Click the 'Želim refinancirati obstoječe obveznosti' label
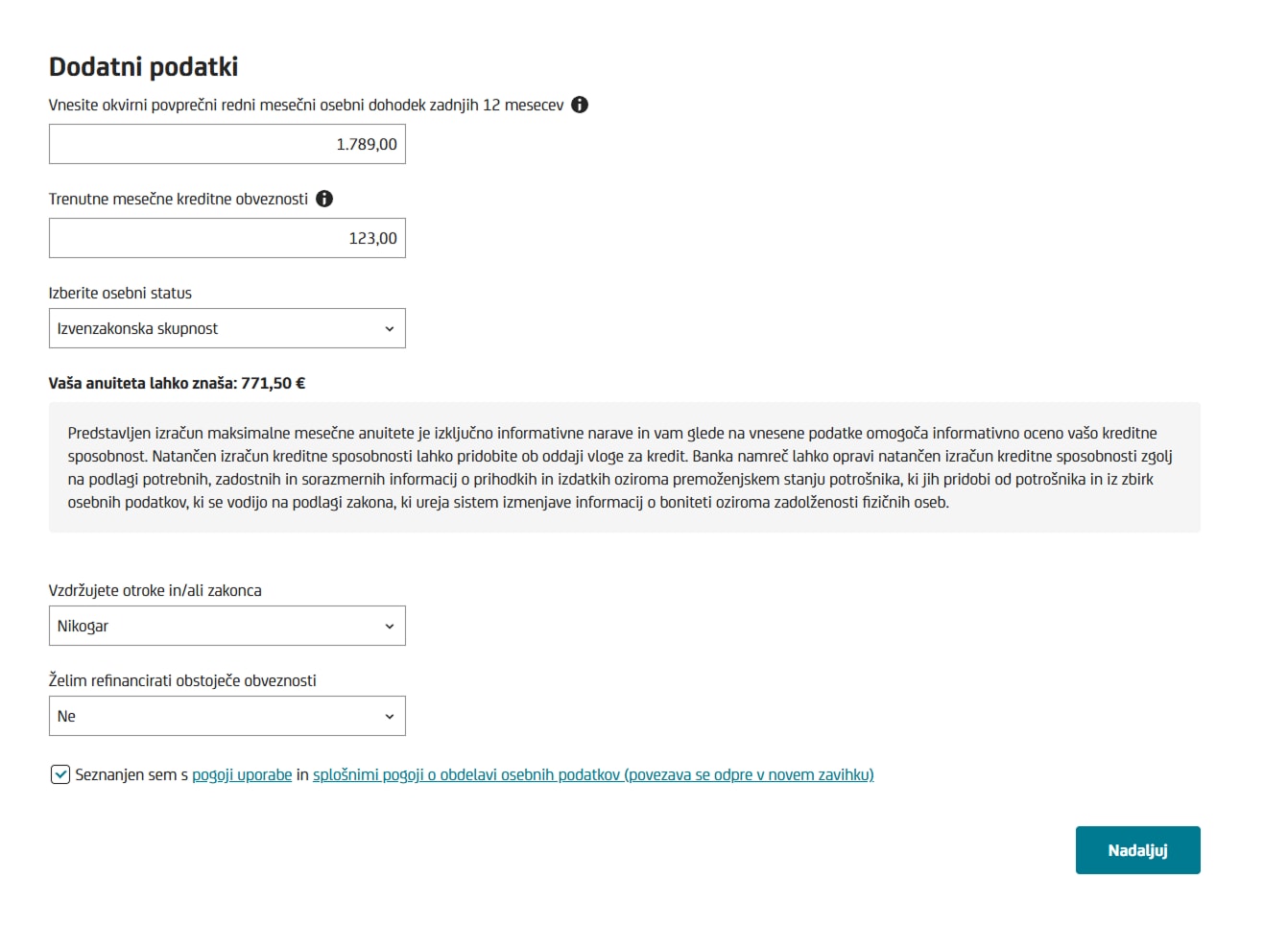The image size is (1288, 926). click(x=182, y=680)
